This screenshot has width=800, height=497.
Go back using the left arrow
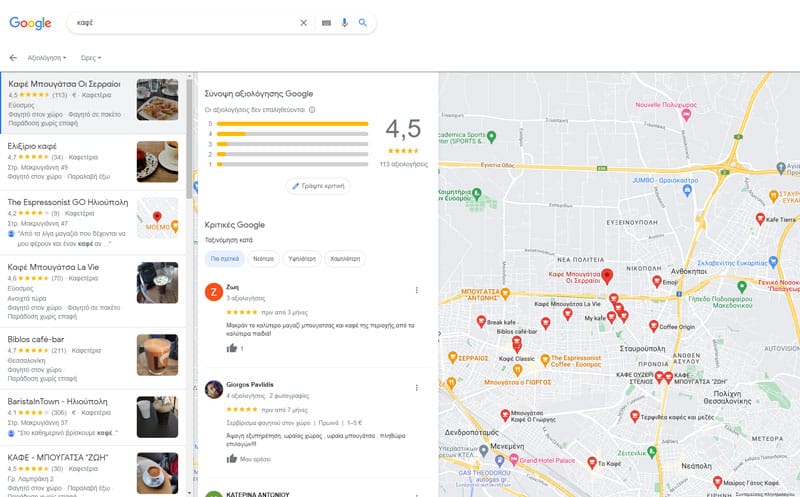tap(13, 58)
